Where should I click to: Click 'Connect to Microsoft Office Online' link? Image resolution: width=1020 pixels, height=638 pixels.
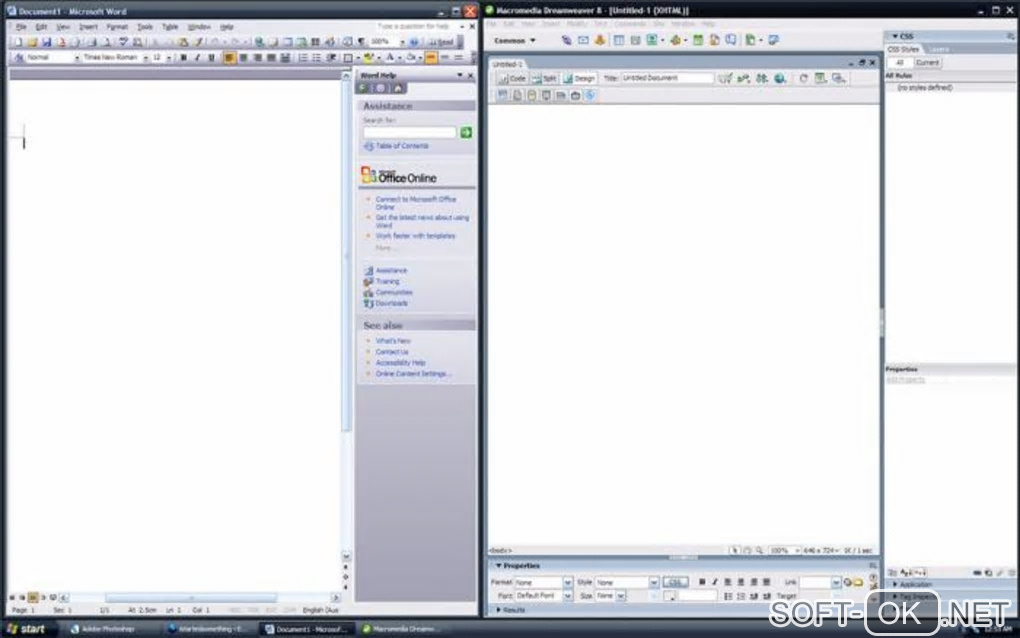pos(416,203)
